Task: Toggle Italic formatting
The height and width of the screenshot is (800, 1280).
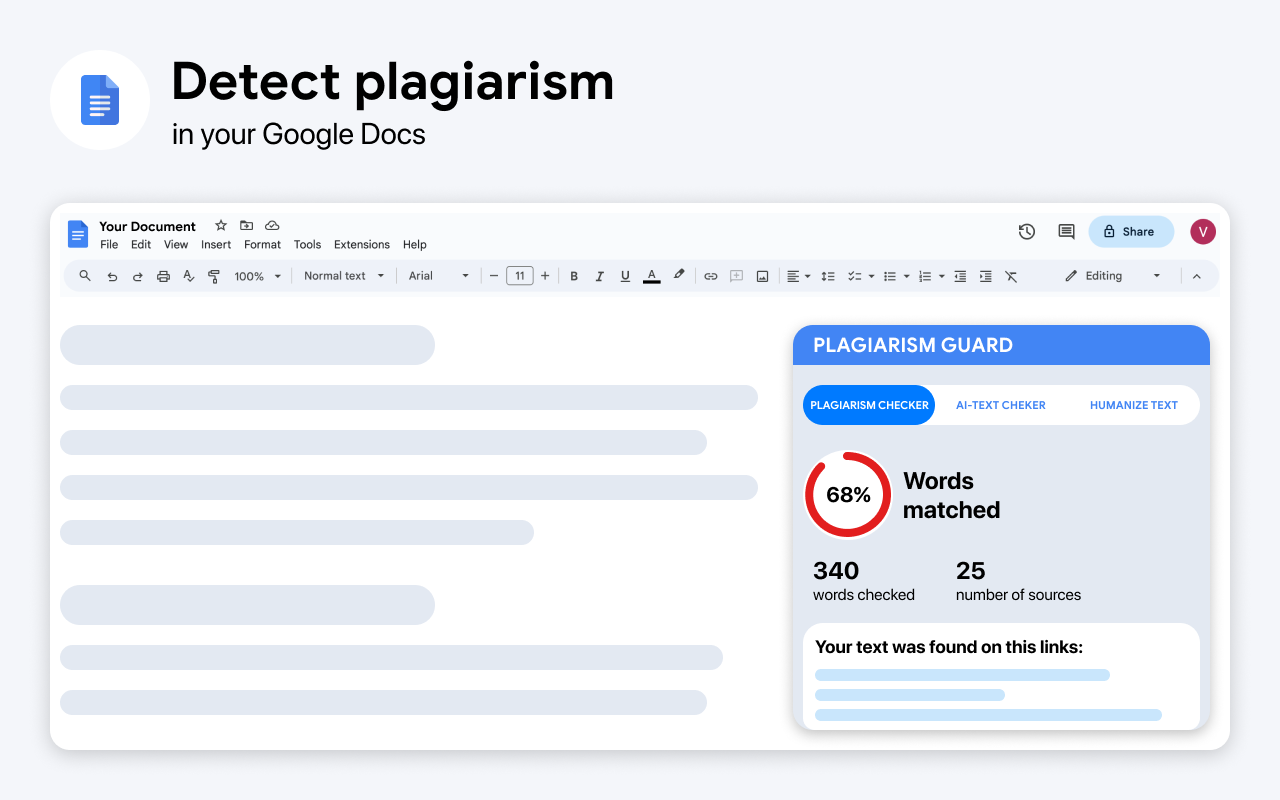Action: 600,276
